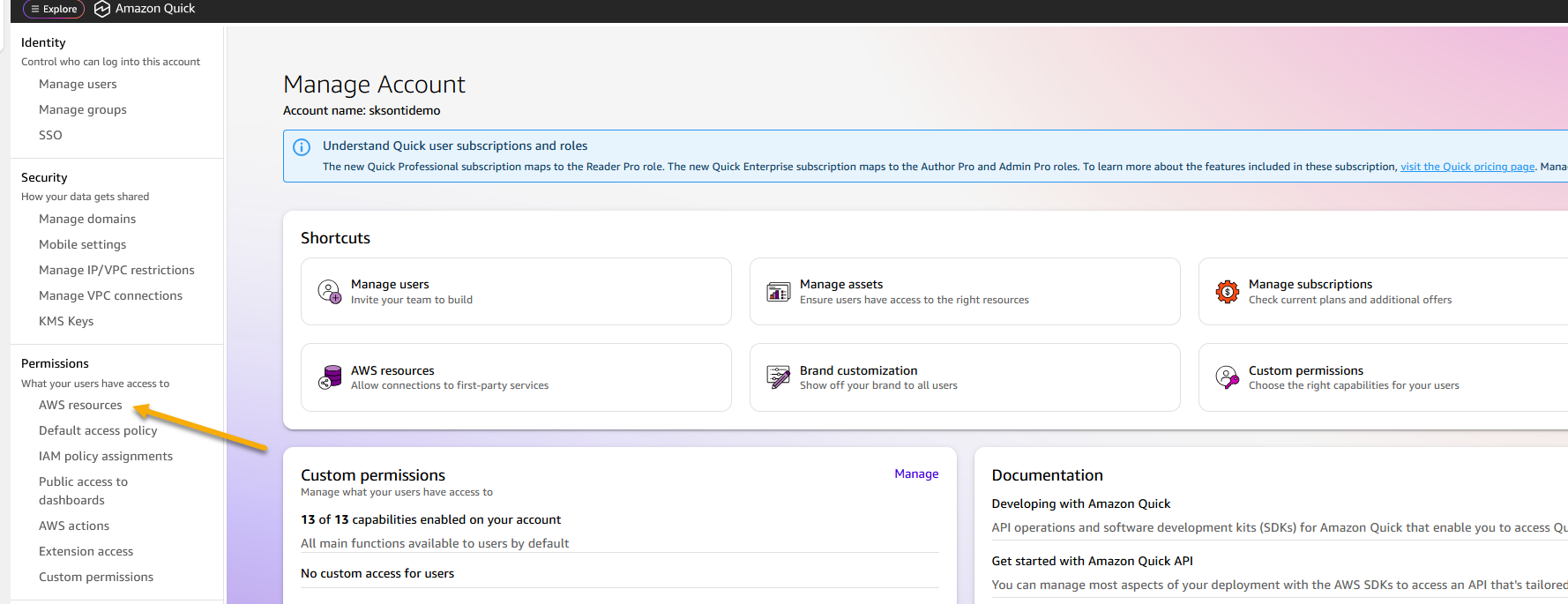Image resolution: width=1568 pixels, height=604 pixels.
Task: Click the 13 of 13 capabilities enabled text
Action: point(431,520)
